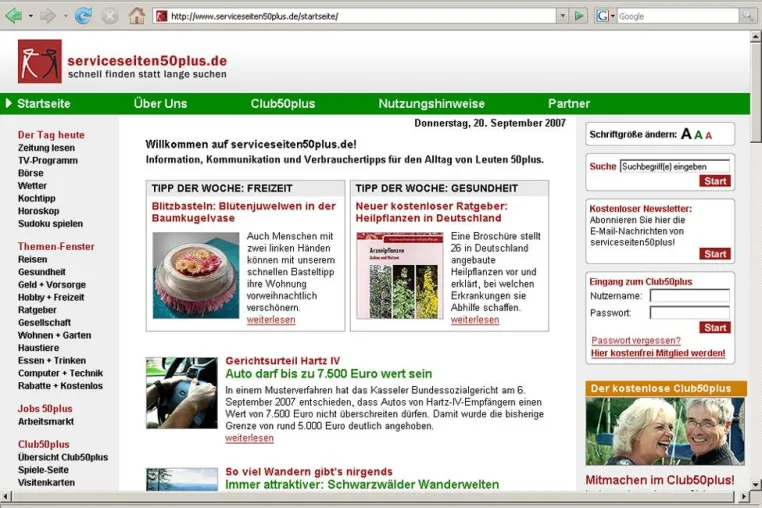Viewport: 762px width, 508px height.
Task: Open Wohnen + Garten theme link
Action: (x=54, y=335)
